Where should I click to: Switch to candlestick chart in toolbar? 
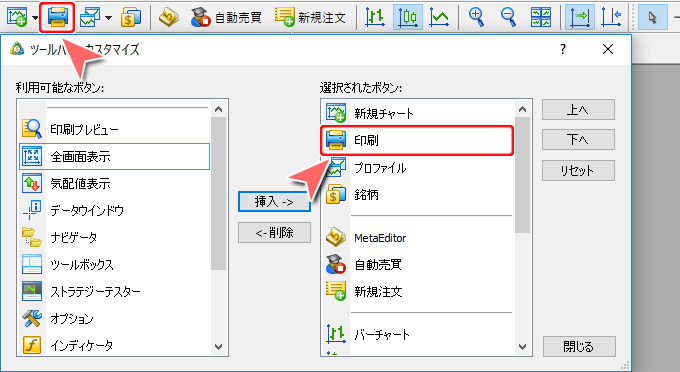click(408, 17)
